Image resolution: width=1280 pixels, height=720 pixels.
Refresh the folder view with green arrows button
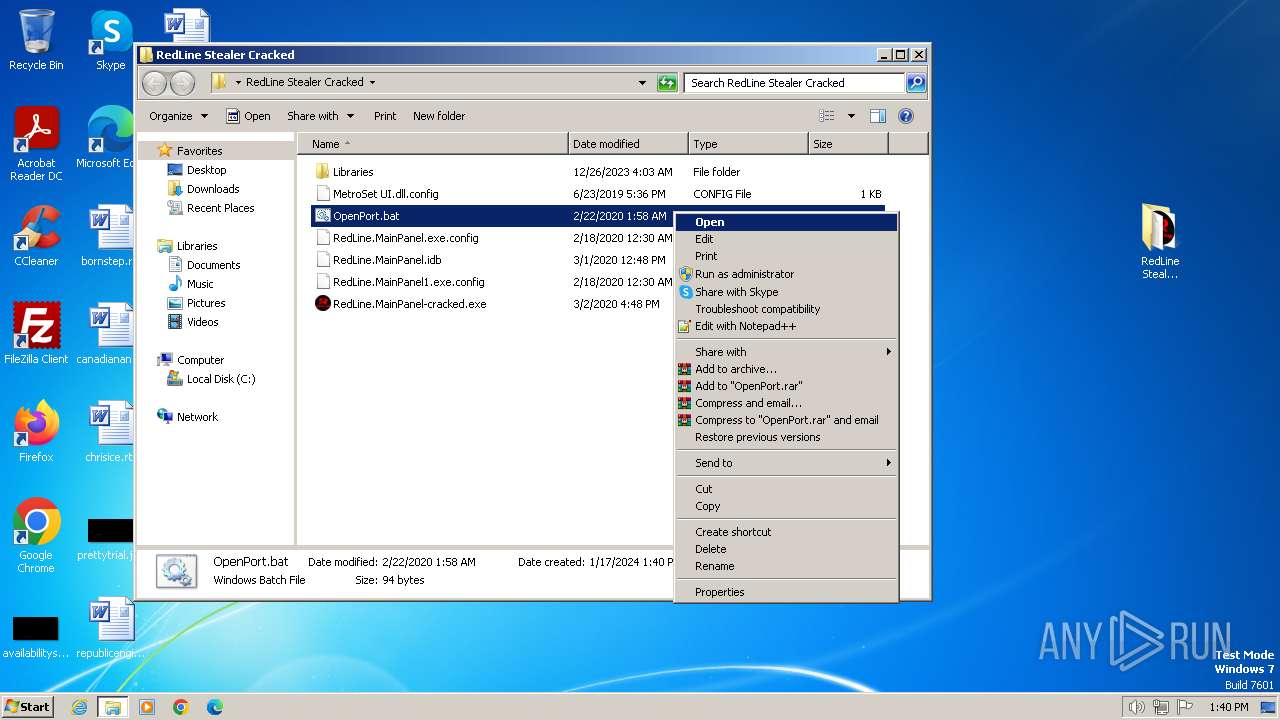667,83
